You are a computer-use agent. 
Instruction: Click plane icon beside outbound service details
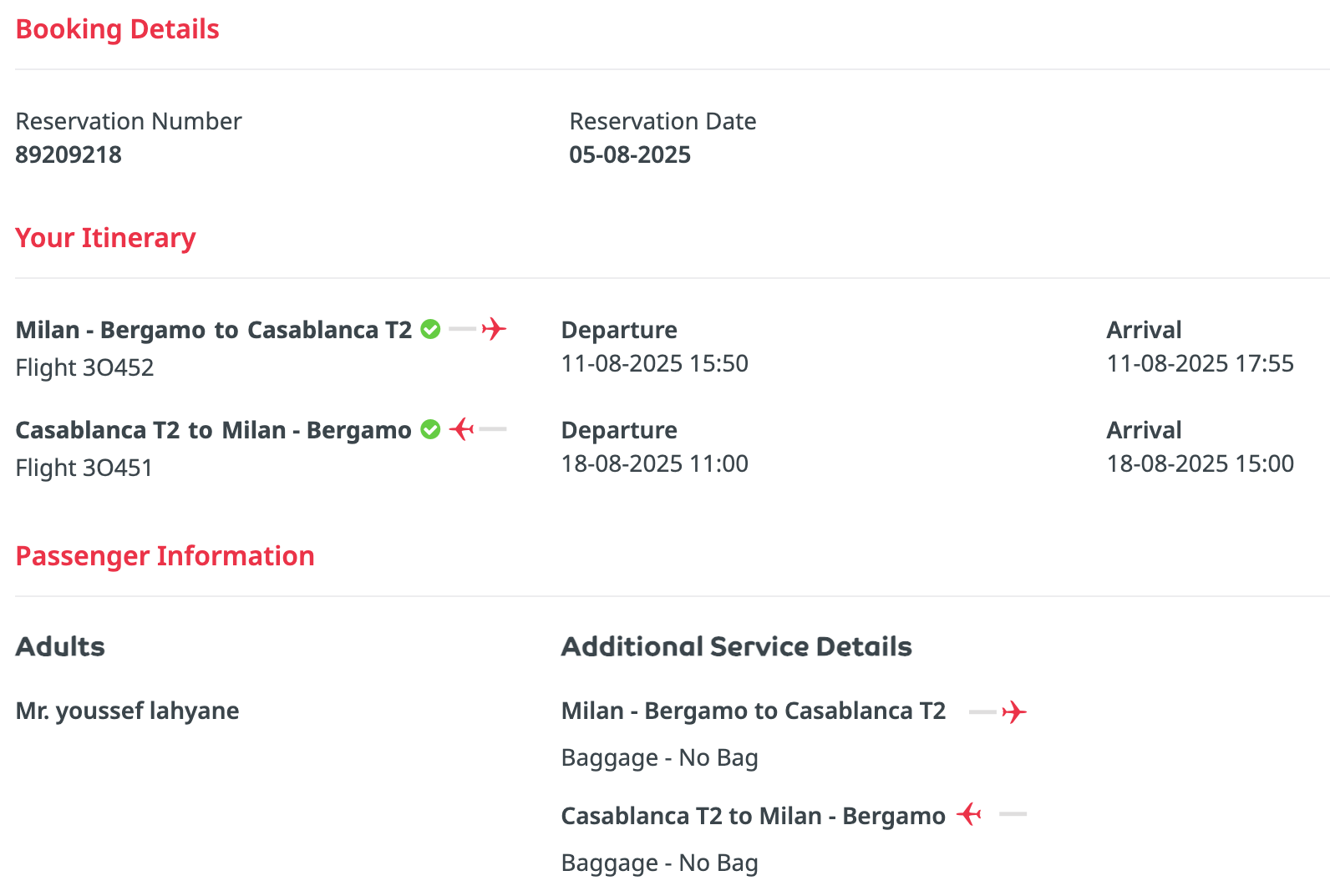click(1014, 712)
